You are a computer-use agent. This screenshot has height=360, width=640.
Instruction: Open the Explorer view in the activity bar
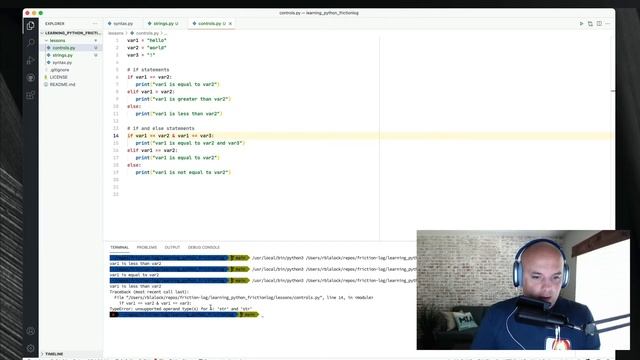[x=30, y=26]
